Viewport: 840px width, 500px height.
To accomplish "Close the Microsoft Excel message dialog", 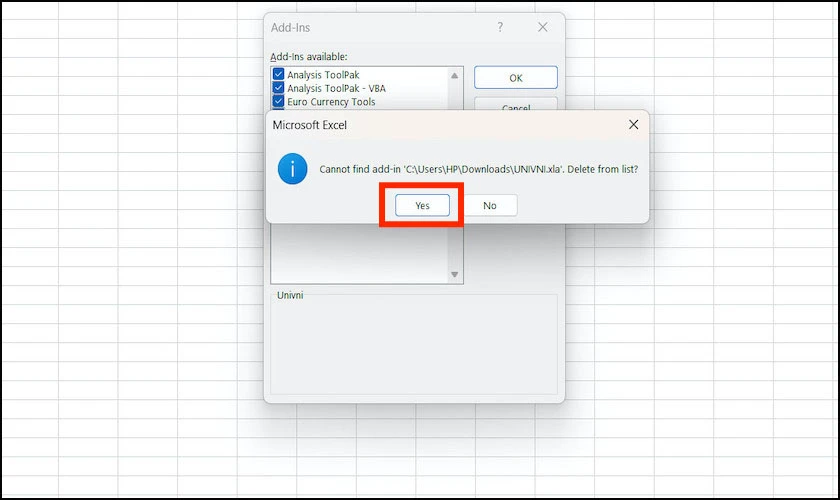I will (x=633, y=124).
